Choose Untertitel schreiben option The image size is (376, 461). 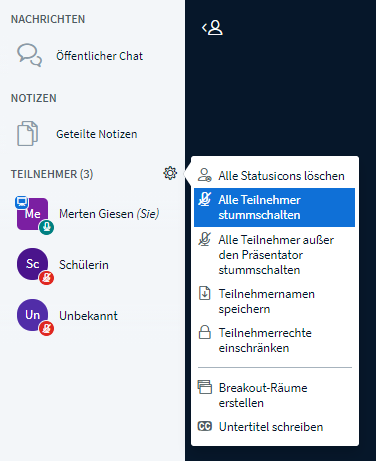click(x=274, y=427)
